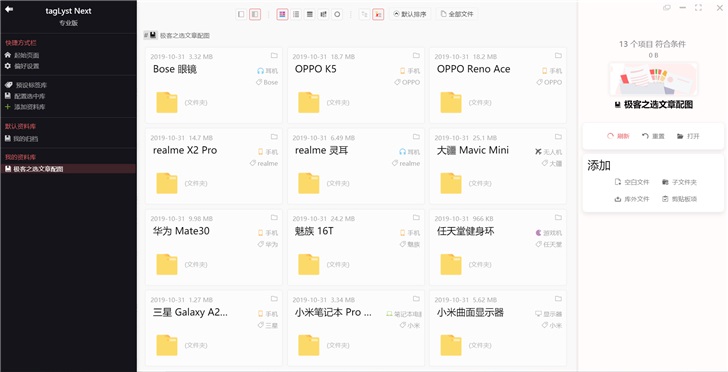Screen dimensions: 728x372
Task: Add a 库外文件 external file
Action: tap(632, 199)
